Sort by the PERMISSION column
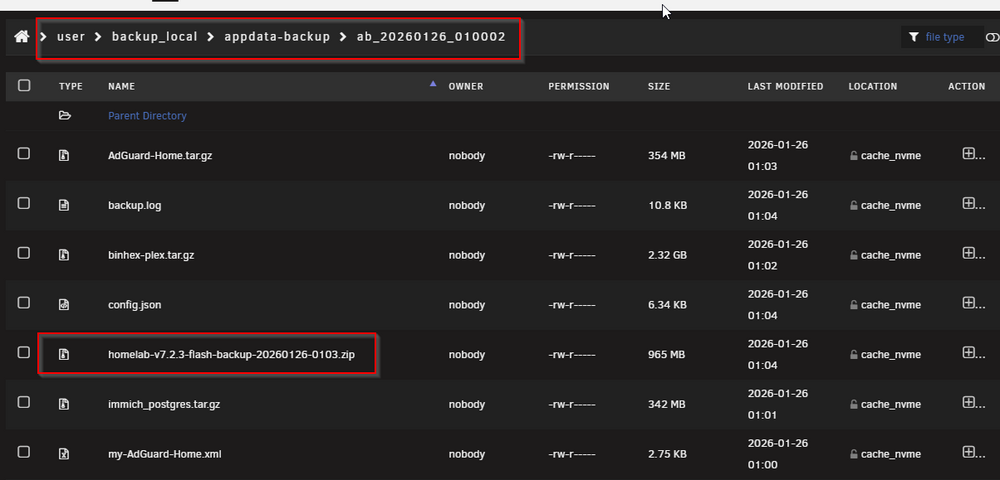 click(578, 86)
